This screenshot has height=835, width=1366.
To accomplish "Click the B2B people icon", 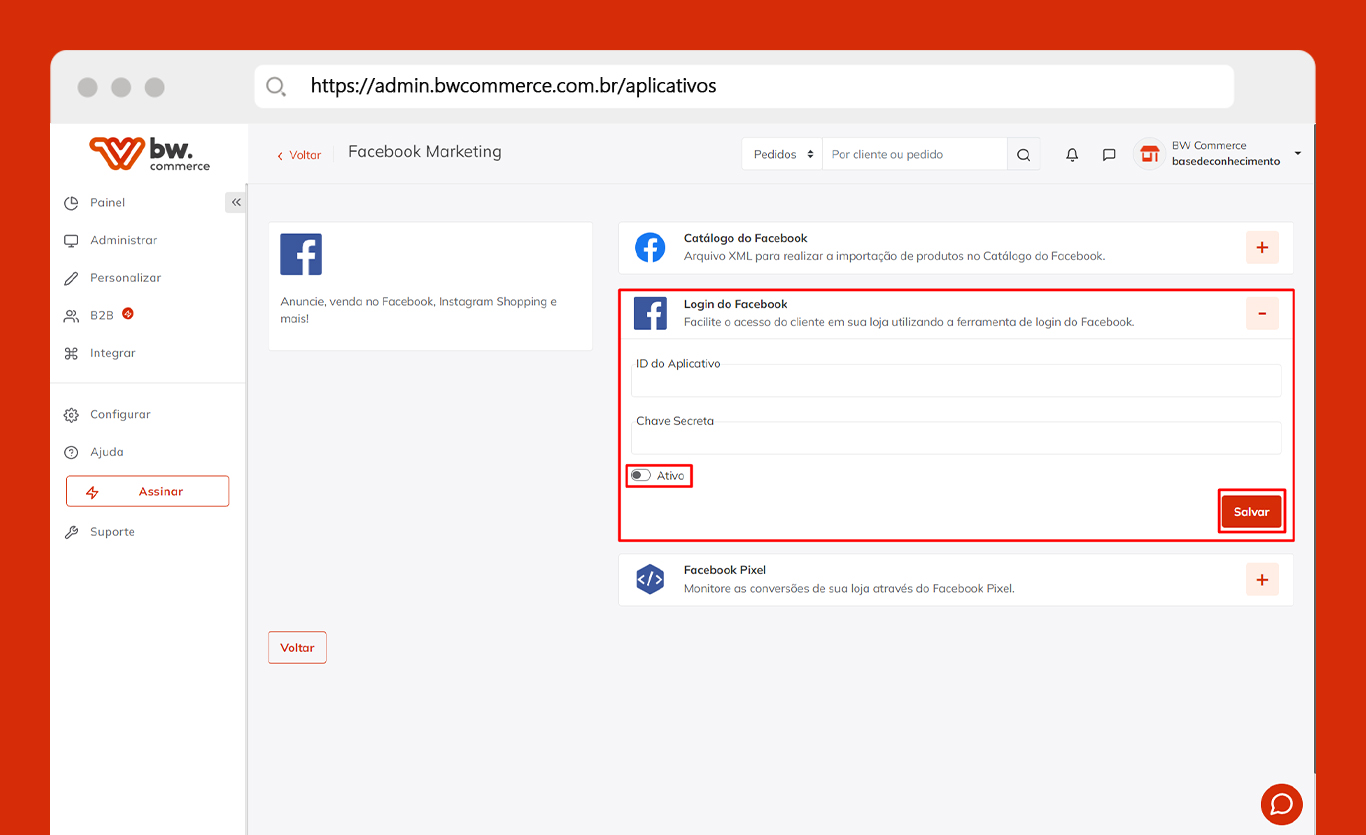I will click(x=71, y=316).
